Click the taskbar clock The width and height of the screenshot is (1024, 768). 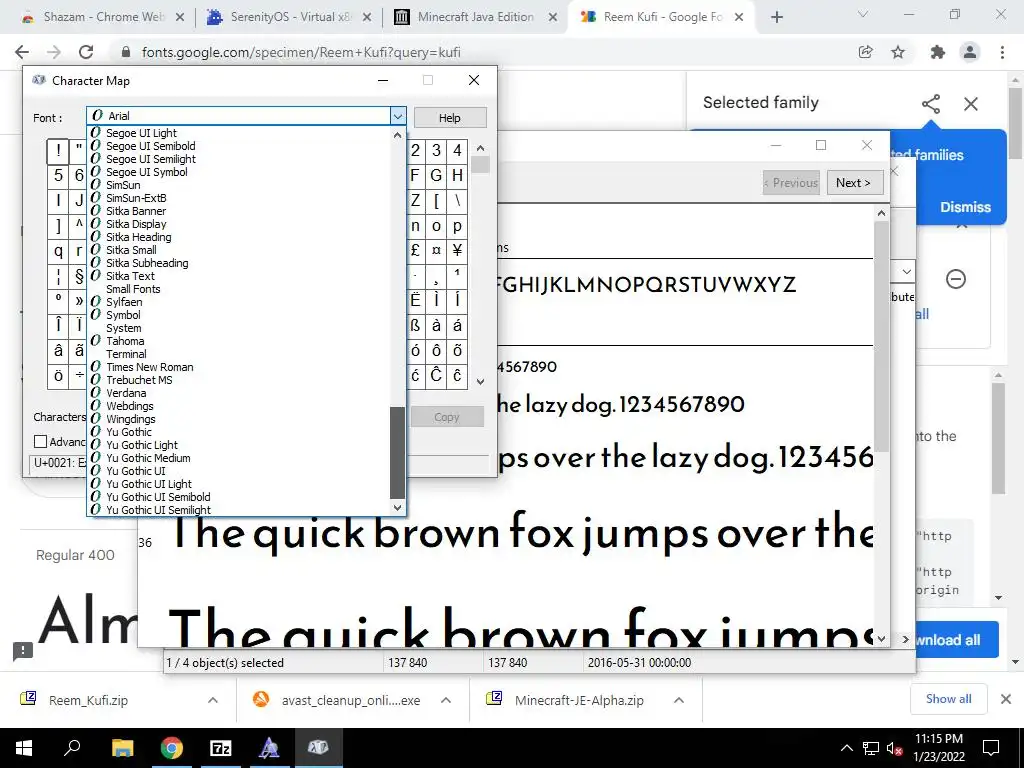[x=938, y=748]
